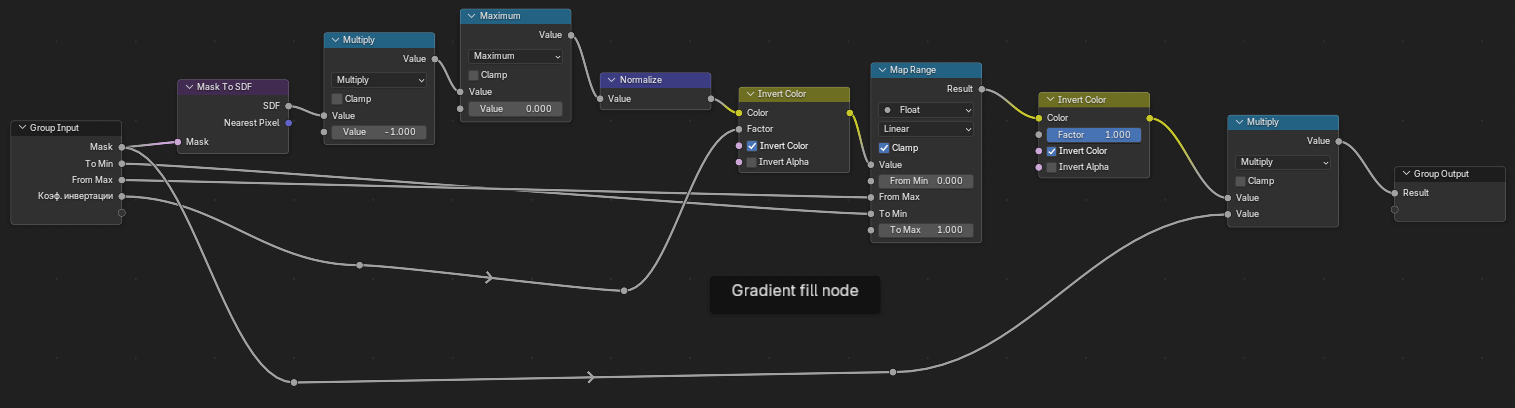1515x408 pixels.
Task: Collapse the Maximum node
Action: pos(471,17)
